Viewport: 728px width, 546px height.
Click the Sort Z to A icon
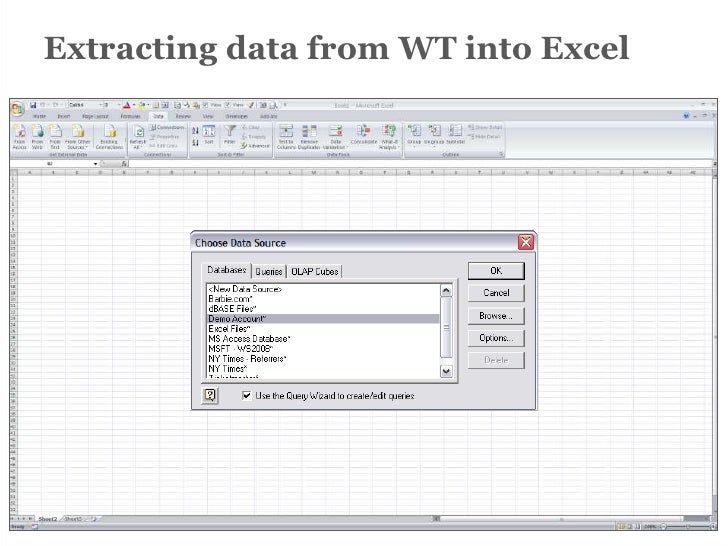click(195, 143)
